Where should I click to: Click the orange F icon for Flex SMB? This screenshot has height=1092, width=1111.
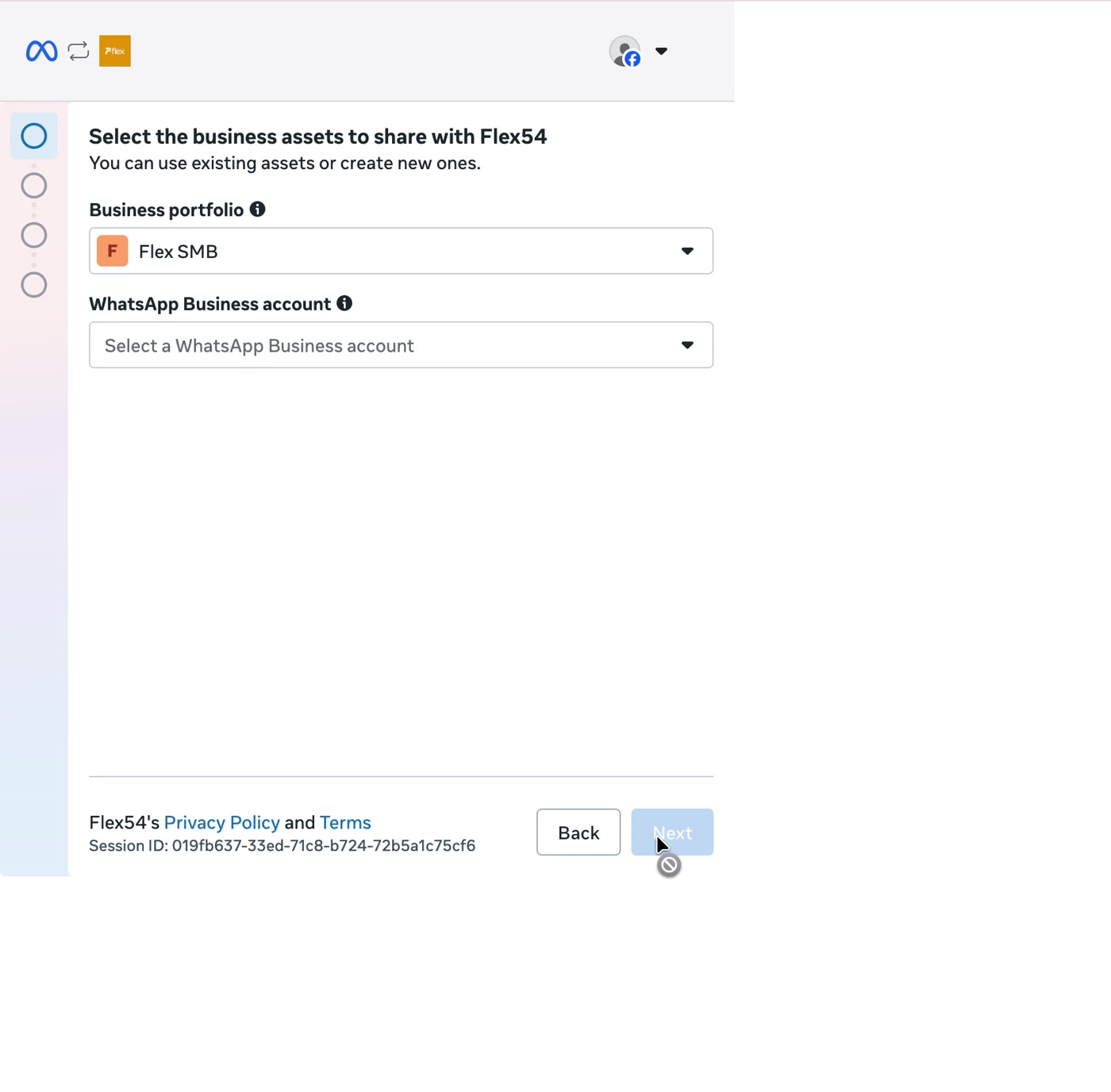(x=113, y=251)
